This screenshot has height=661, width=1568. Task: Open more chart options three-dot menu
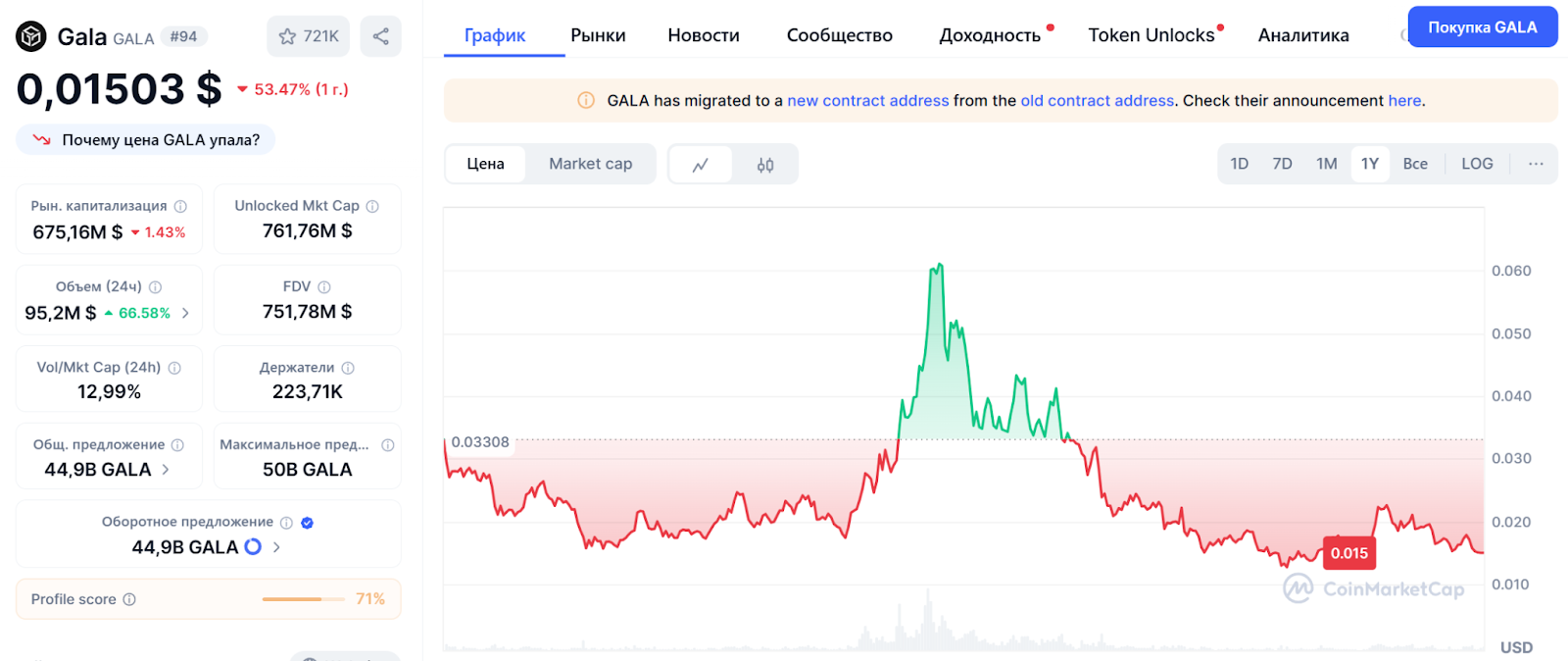click(1536, 164)
